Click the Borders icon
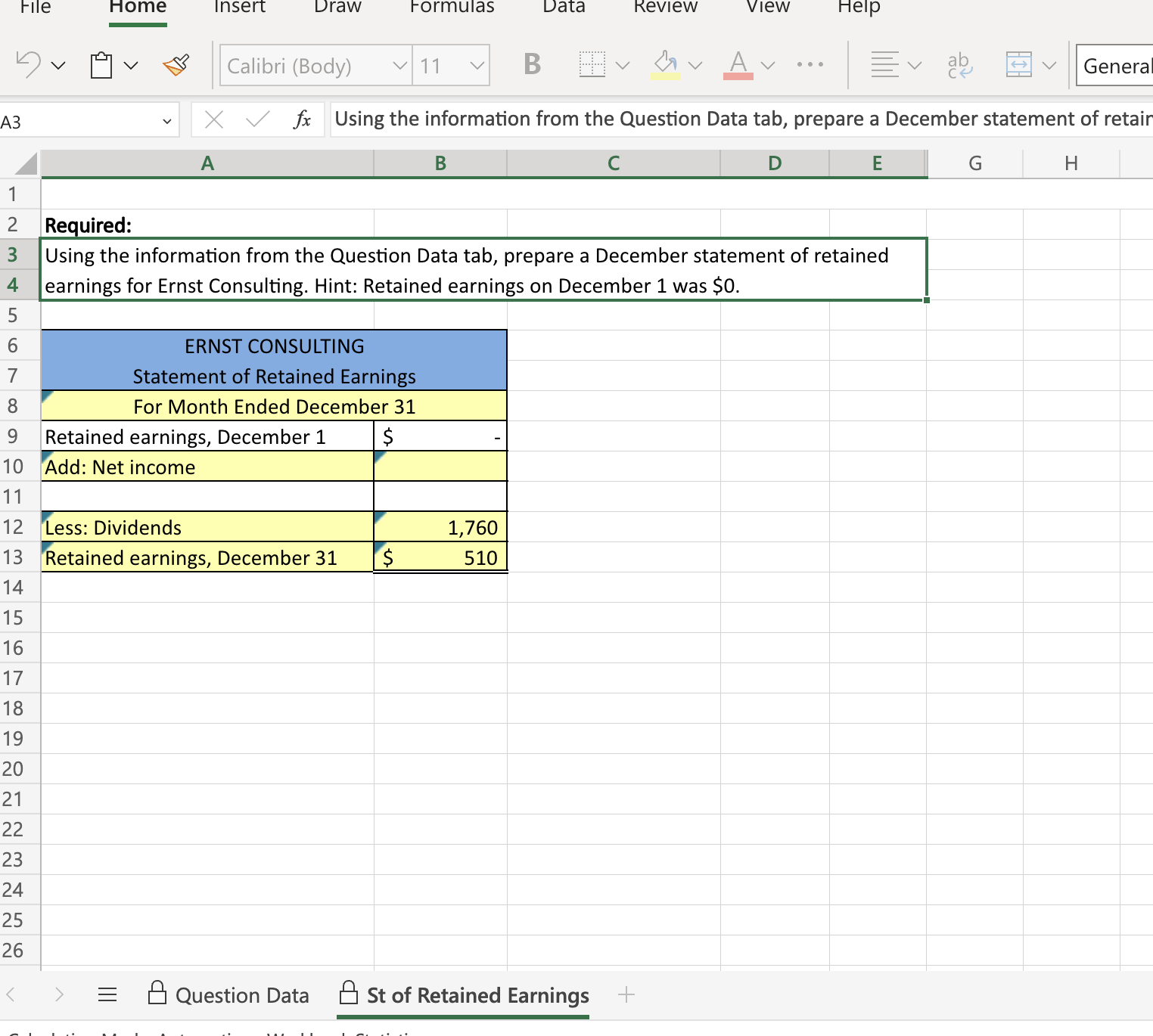Viewport: 1153px width, 1036px height. [x=592, y=65]
